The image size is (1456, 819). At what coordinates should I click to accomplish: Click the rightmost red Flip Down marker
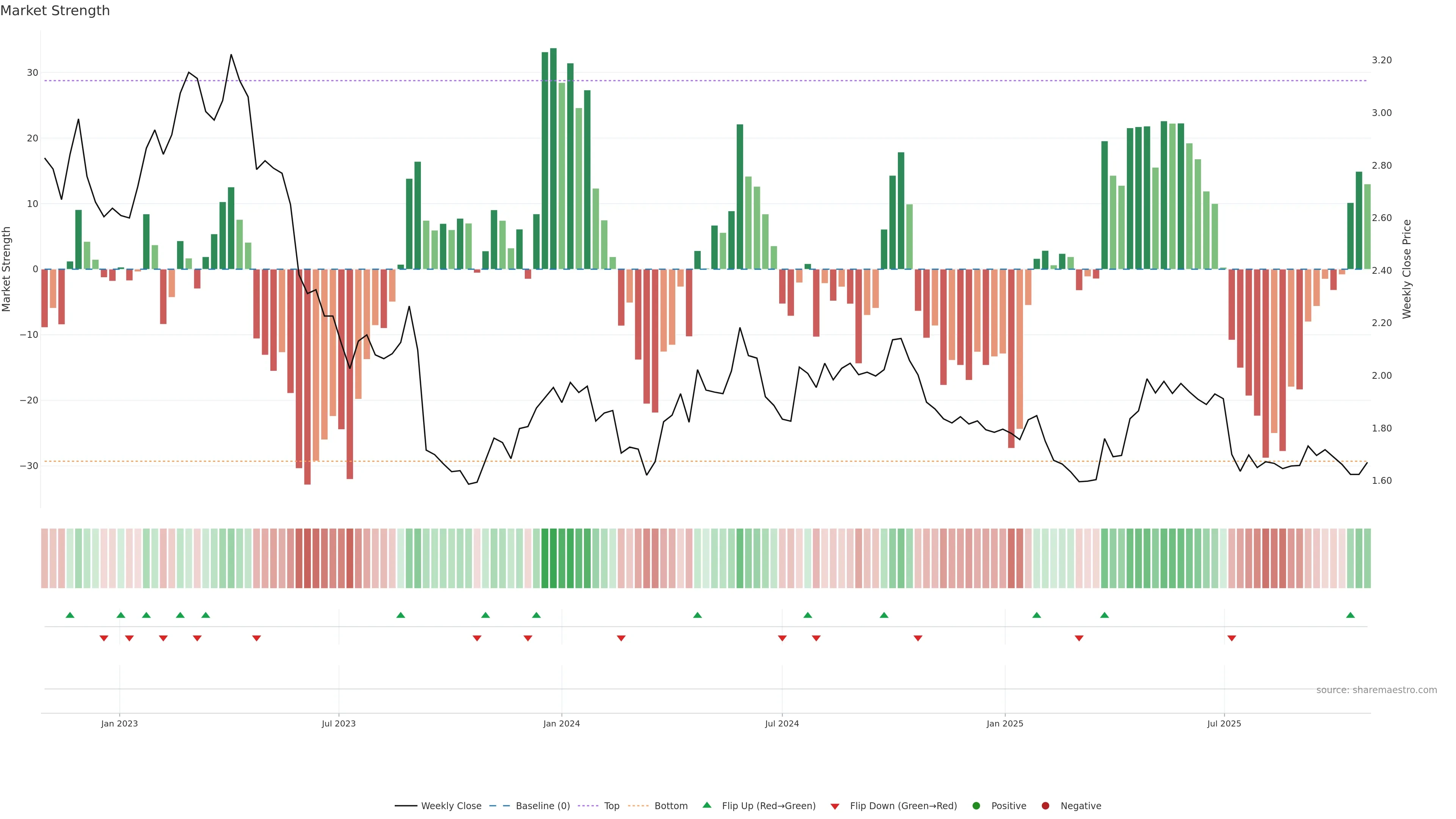click(1232, 638)
